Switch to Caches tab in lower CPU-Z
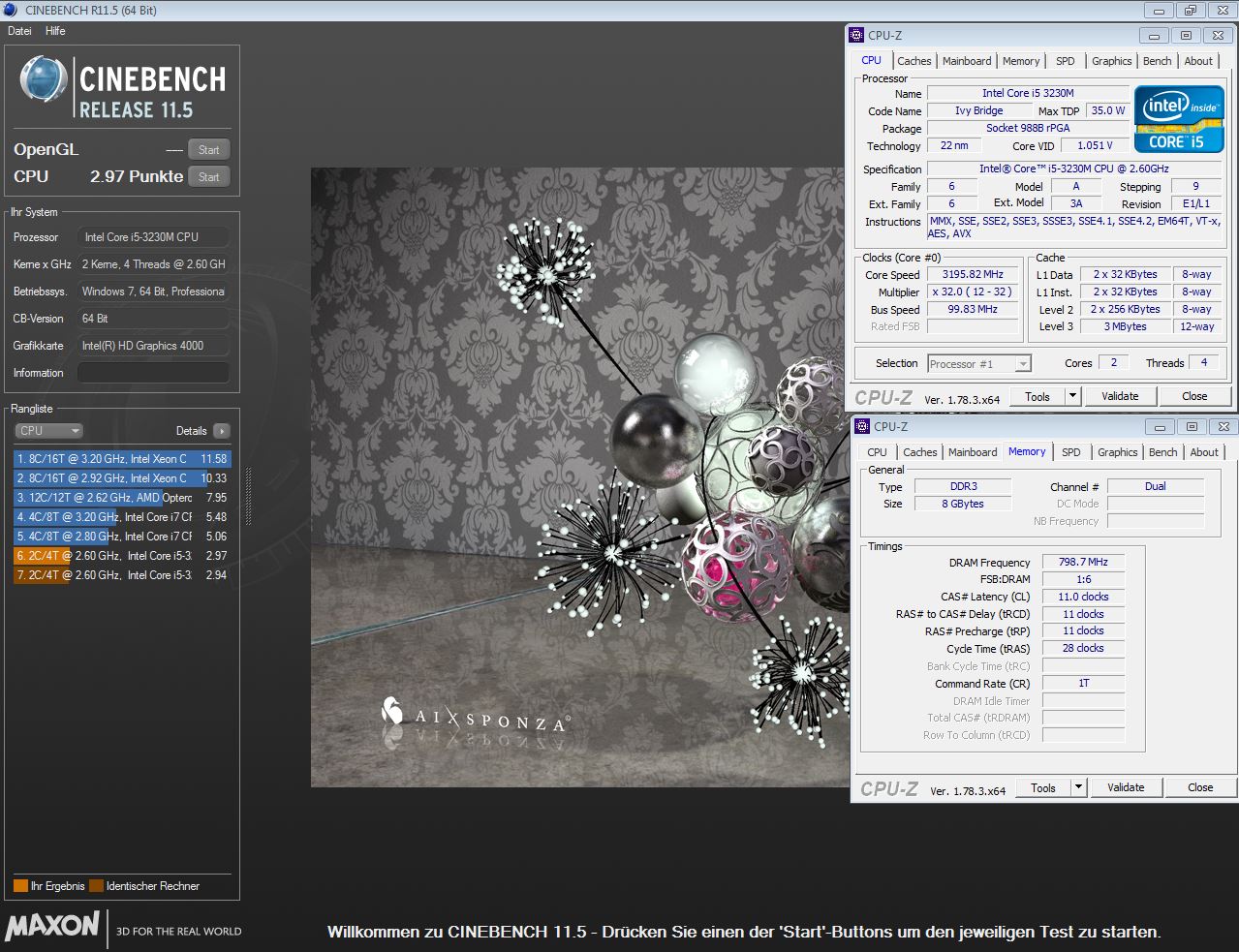This screenshot has width=1239, height=952. tap(919, 452)
